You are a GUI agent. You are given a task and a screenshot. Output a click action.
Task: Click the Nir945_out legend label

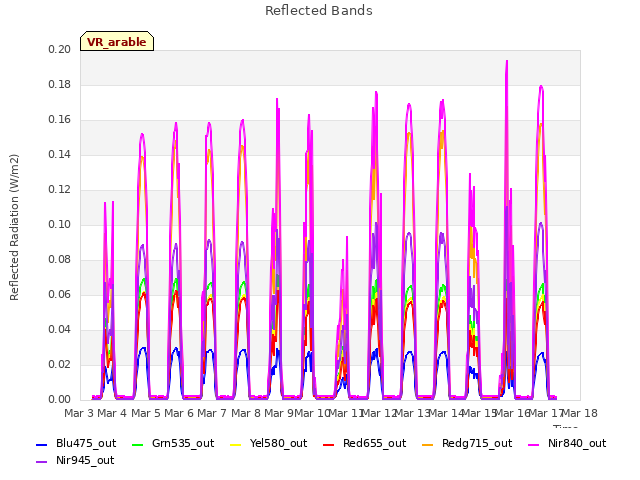85,460
